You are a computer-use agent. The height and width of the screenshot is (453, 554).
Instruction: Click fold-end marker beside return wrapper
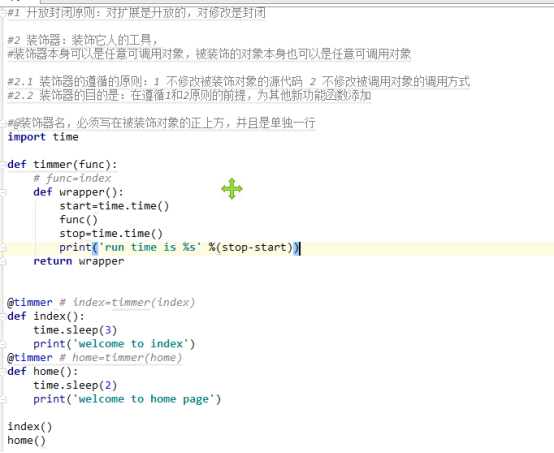(3, 261)
